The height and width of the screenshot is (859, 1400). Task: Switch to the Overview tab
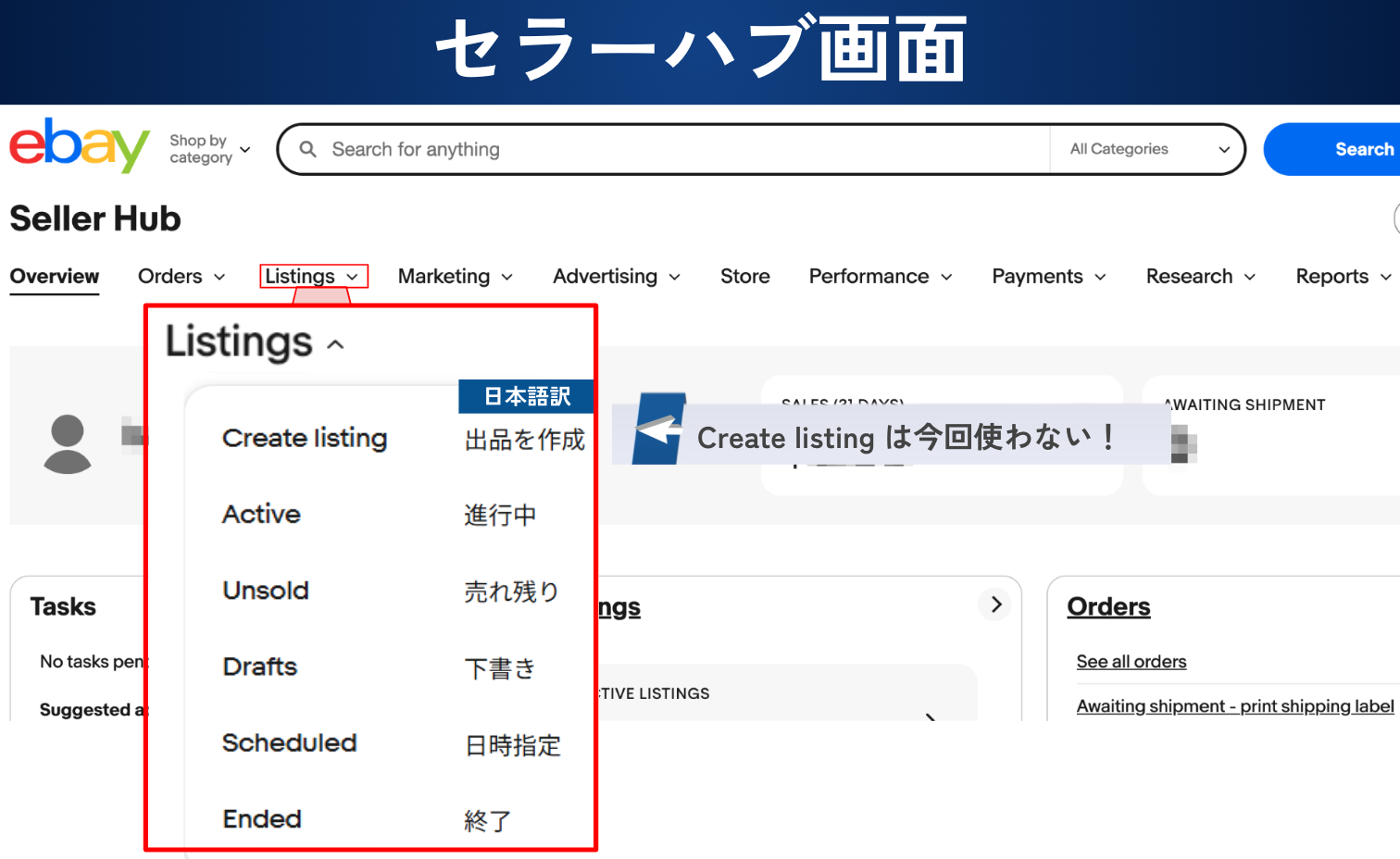pyautogui.click(x=55, y=276)
